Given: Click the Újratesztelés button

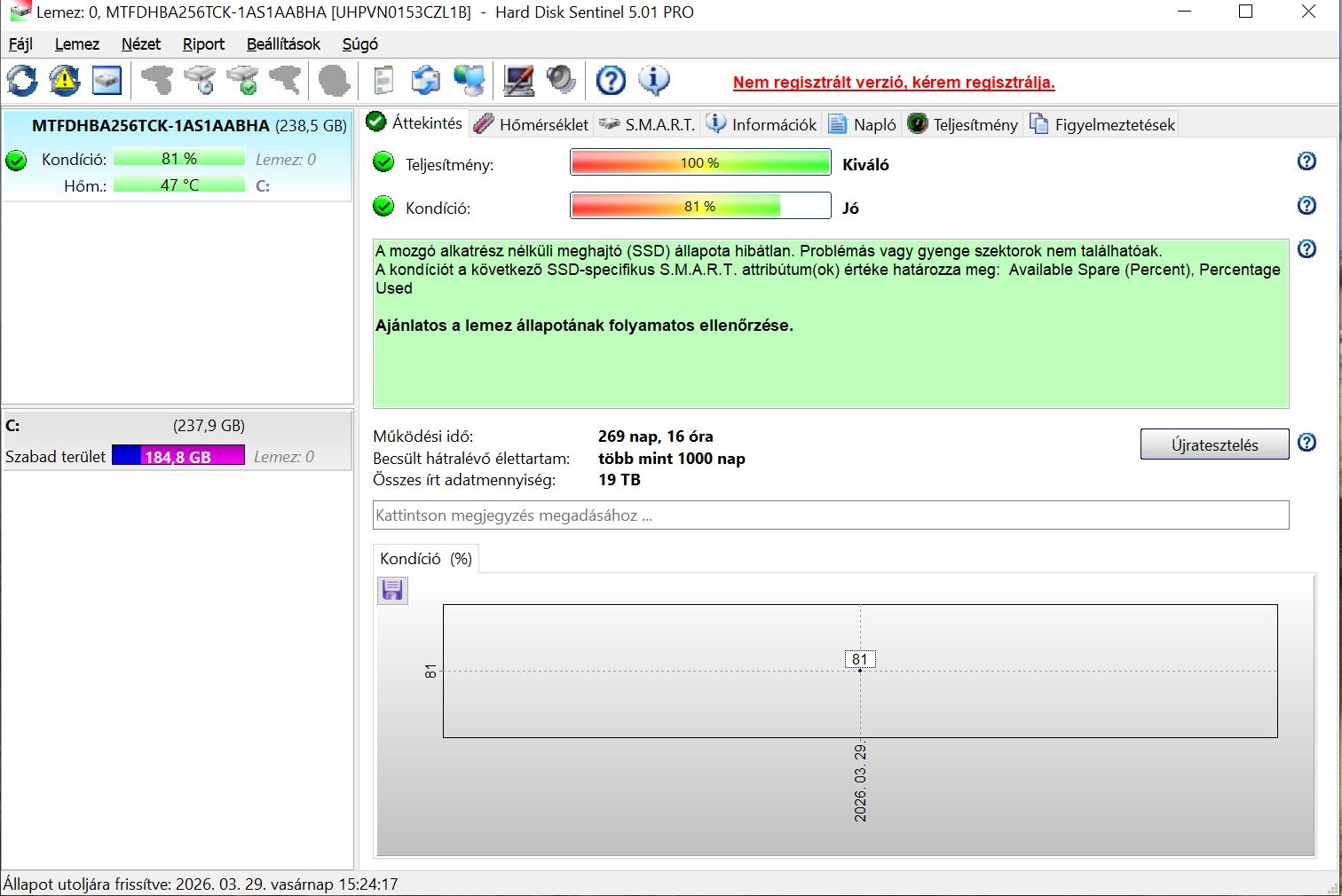Looking at the screenshot, I should (1214, 444).
